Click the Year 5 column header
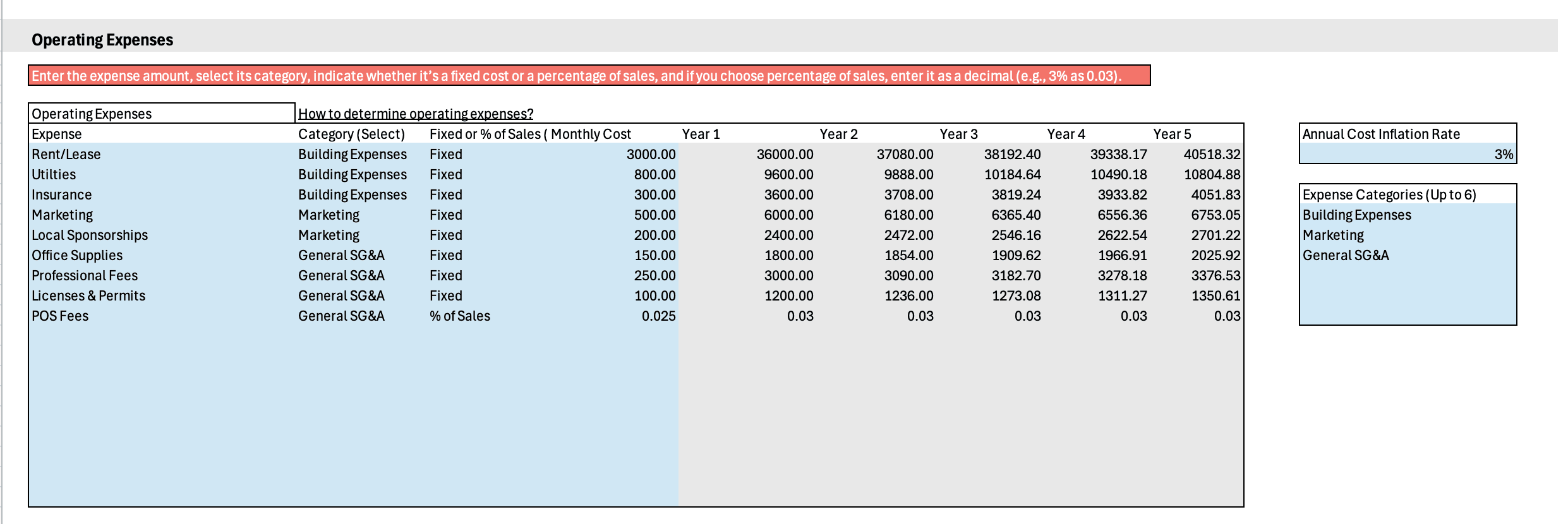 1172,134
